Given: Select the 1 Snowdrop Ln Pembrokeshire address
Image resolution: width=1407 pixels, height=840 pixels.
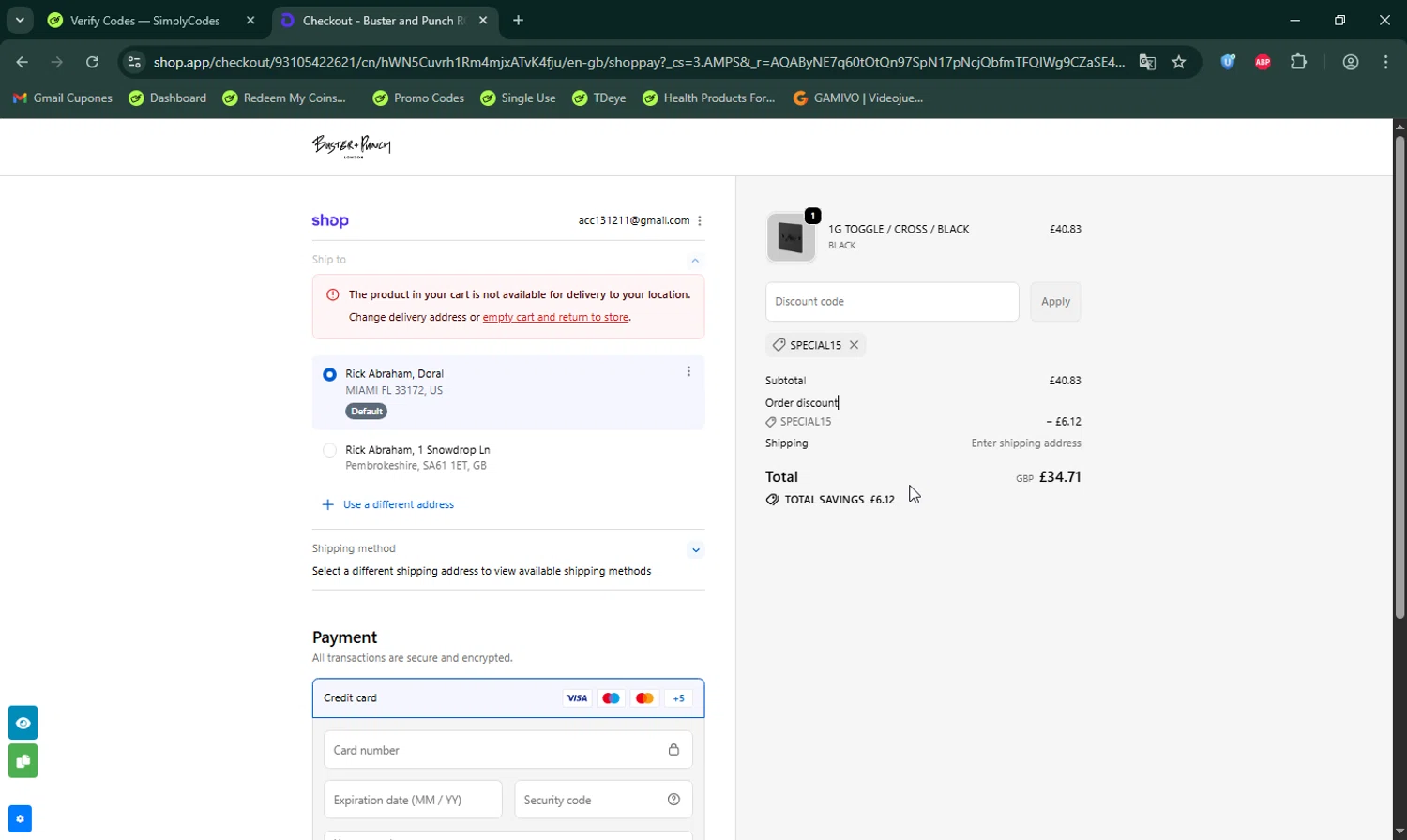Looking at the screenshot, I should point(329,451).
